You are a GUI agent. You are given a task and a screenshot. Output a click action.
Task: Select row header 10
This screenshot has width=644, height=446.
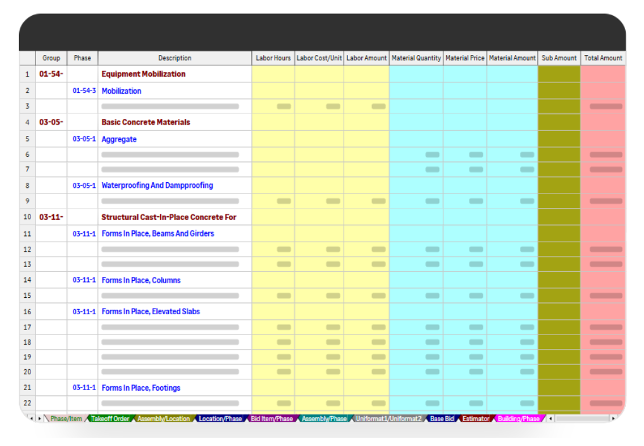coord(28,217)
